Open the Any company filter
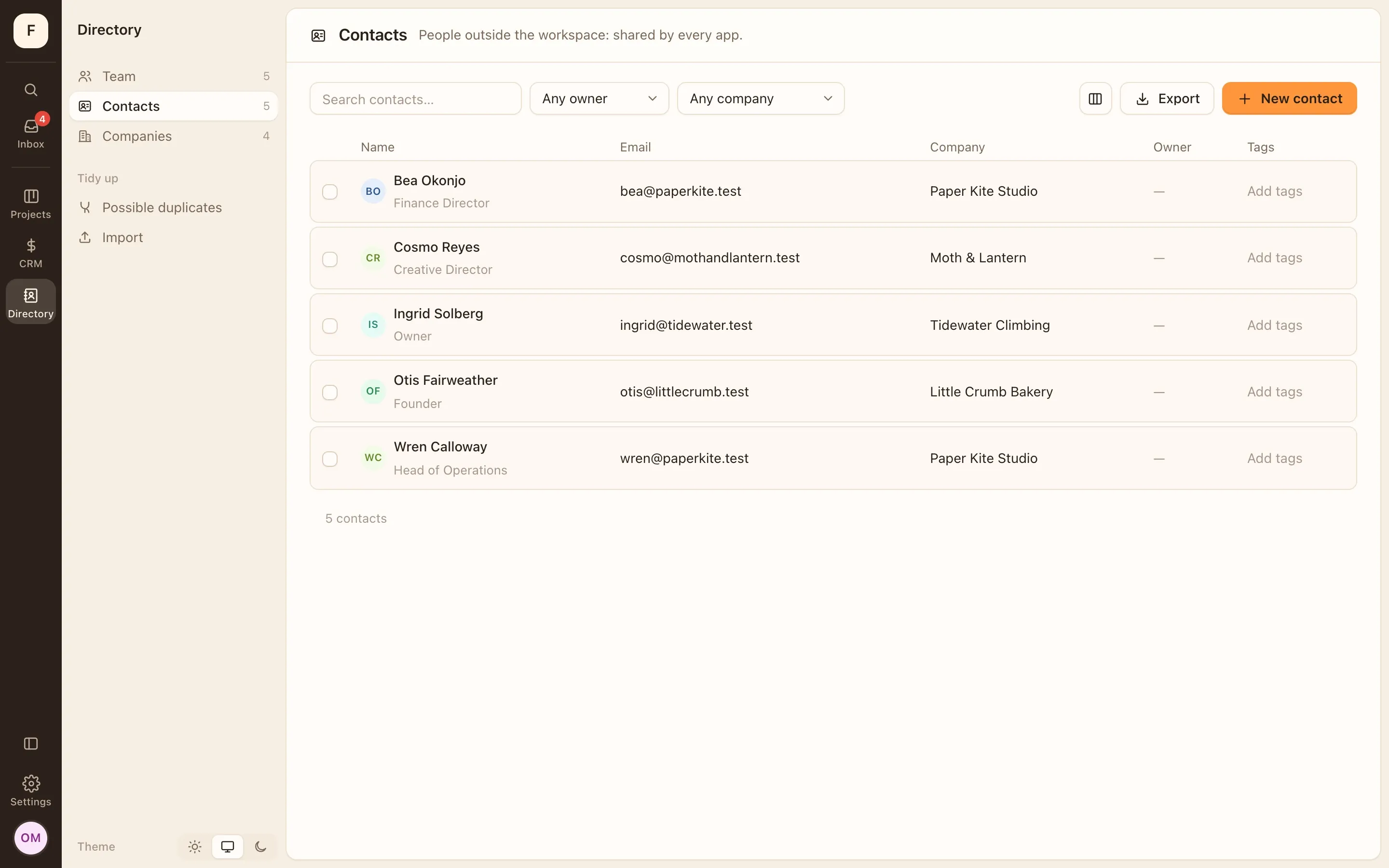1389x868 pixels. (x=760, y=99)
